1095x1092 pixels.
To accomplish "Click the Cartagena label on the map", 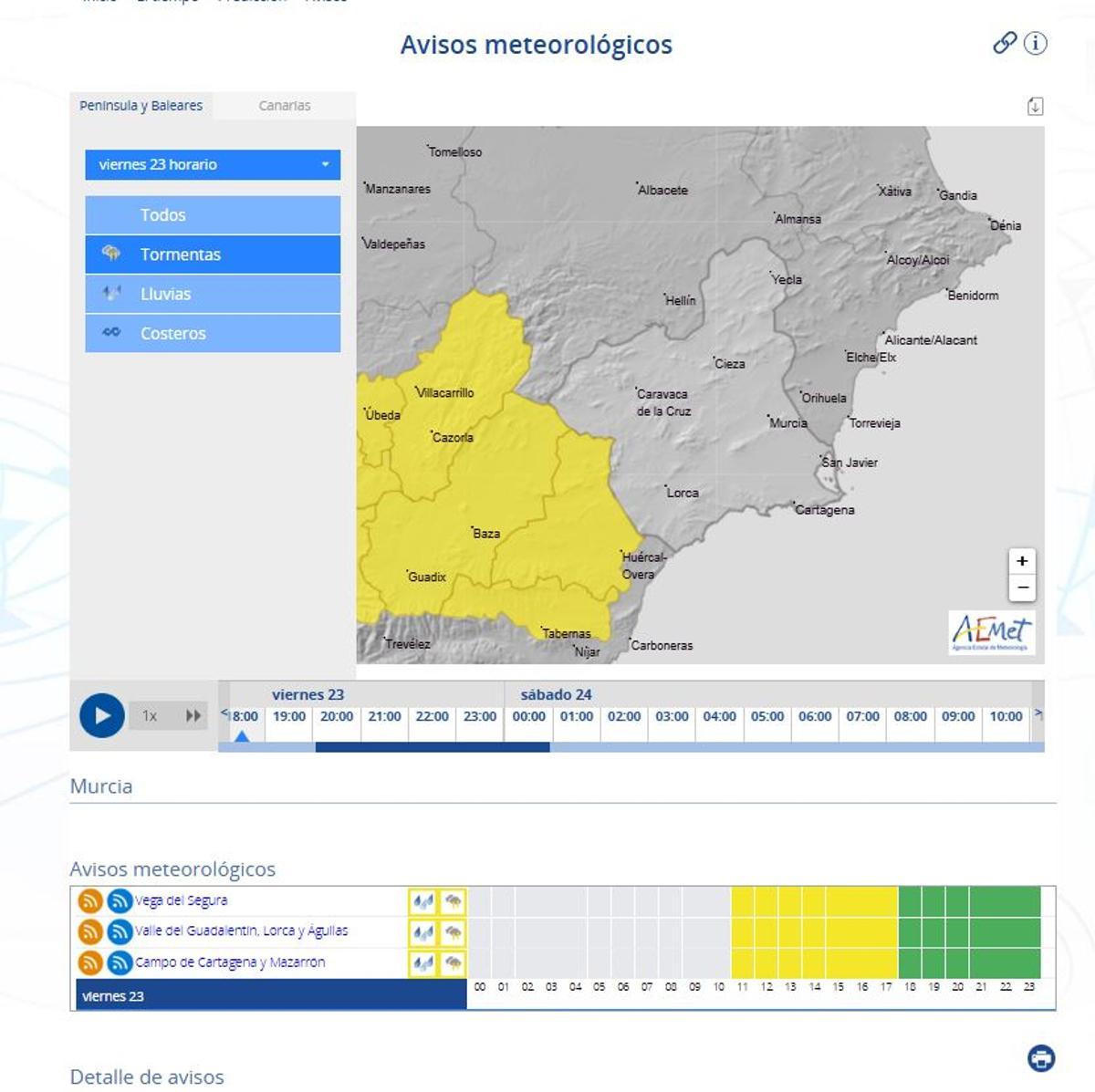I will pyautogui.click(x=824, y=510).
